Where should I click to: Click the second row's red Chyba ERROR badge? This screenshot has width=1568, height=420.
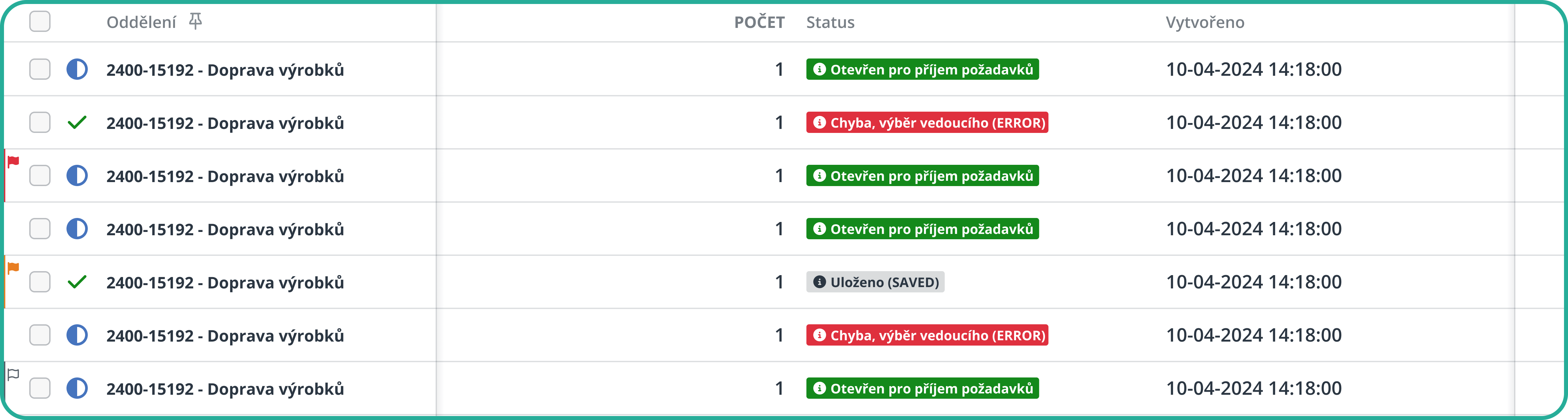[x=926, y=122]
